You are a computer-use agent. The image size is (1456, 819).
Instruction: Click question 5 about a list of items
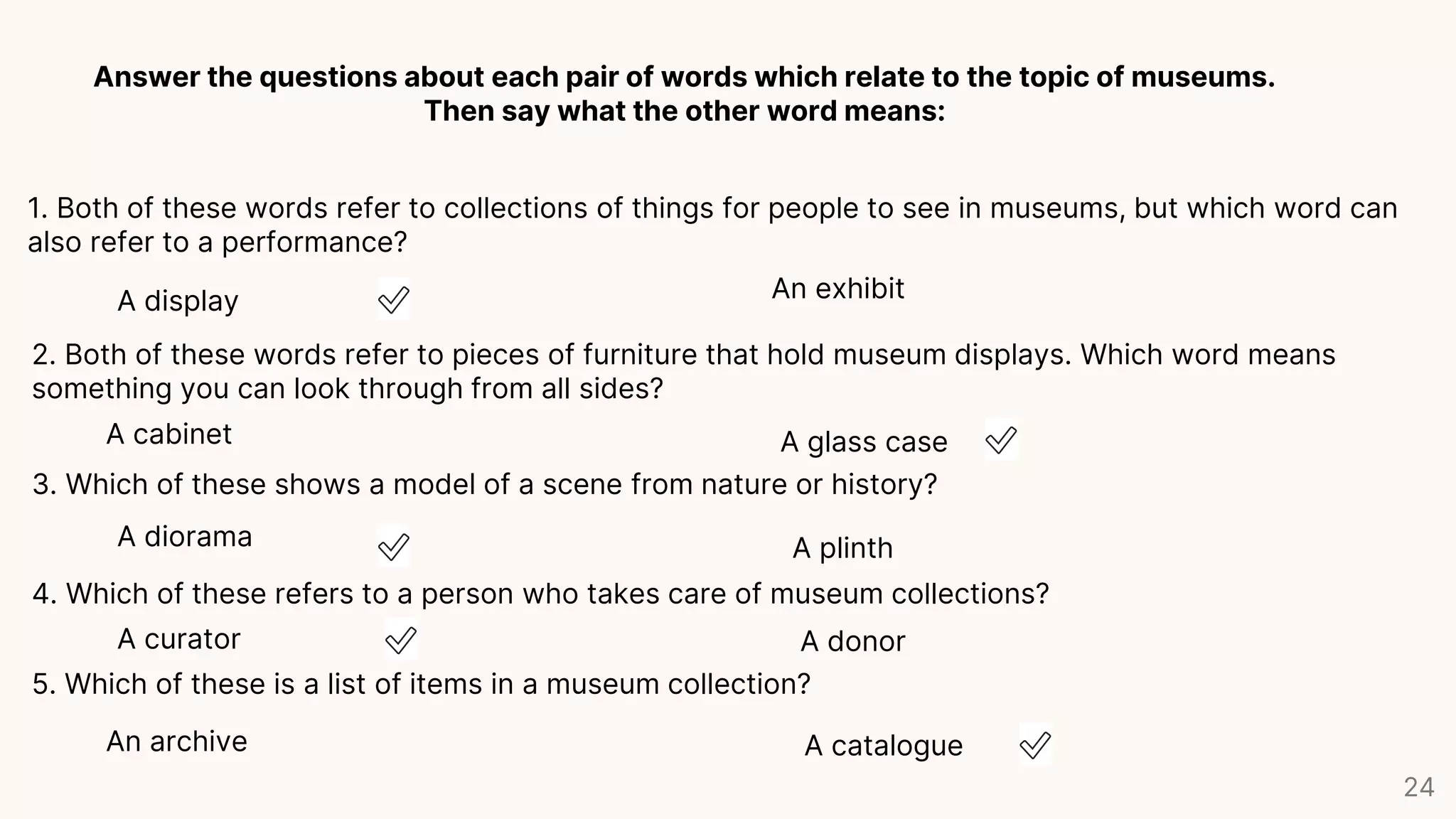pyautogui.click(x=421, y=684)
